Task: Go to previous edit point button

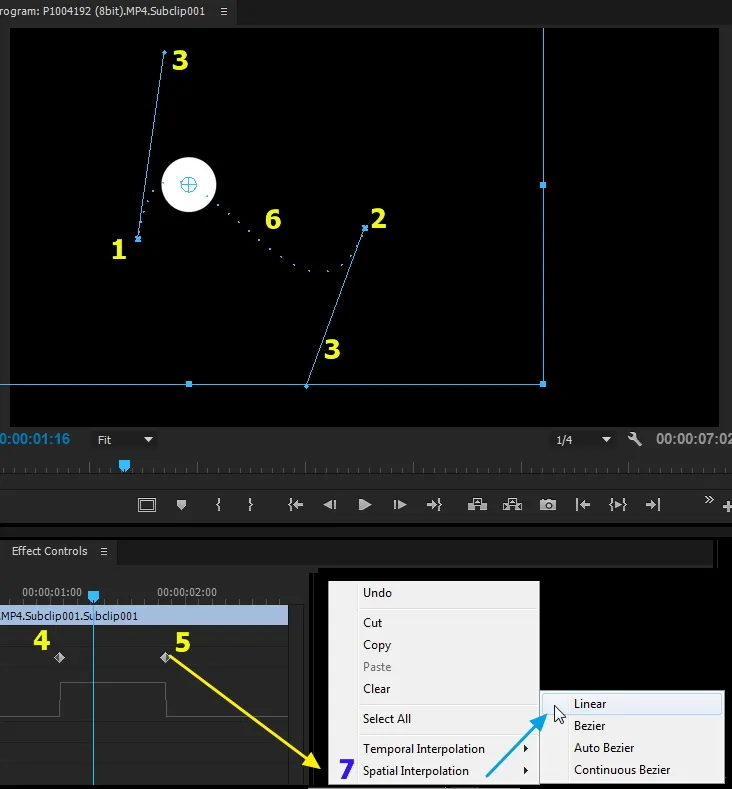Action: pyautogui.click(x=583, y=505)
